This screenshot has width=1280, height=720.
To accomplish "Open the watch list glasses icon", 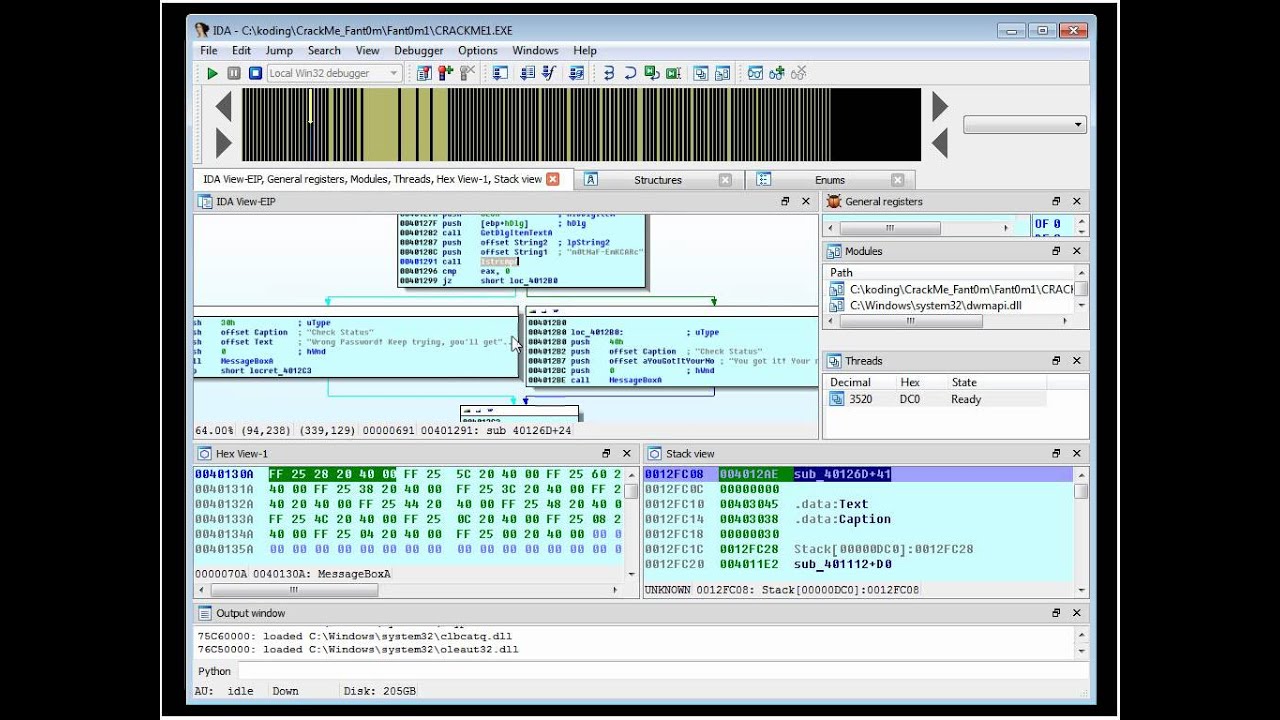I will (x=755, y=73).
